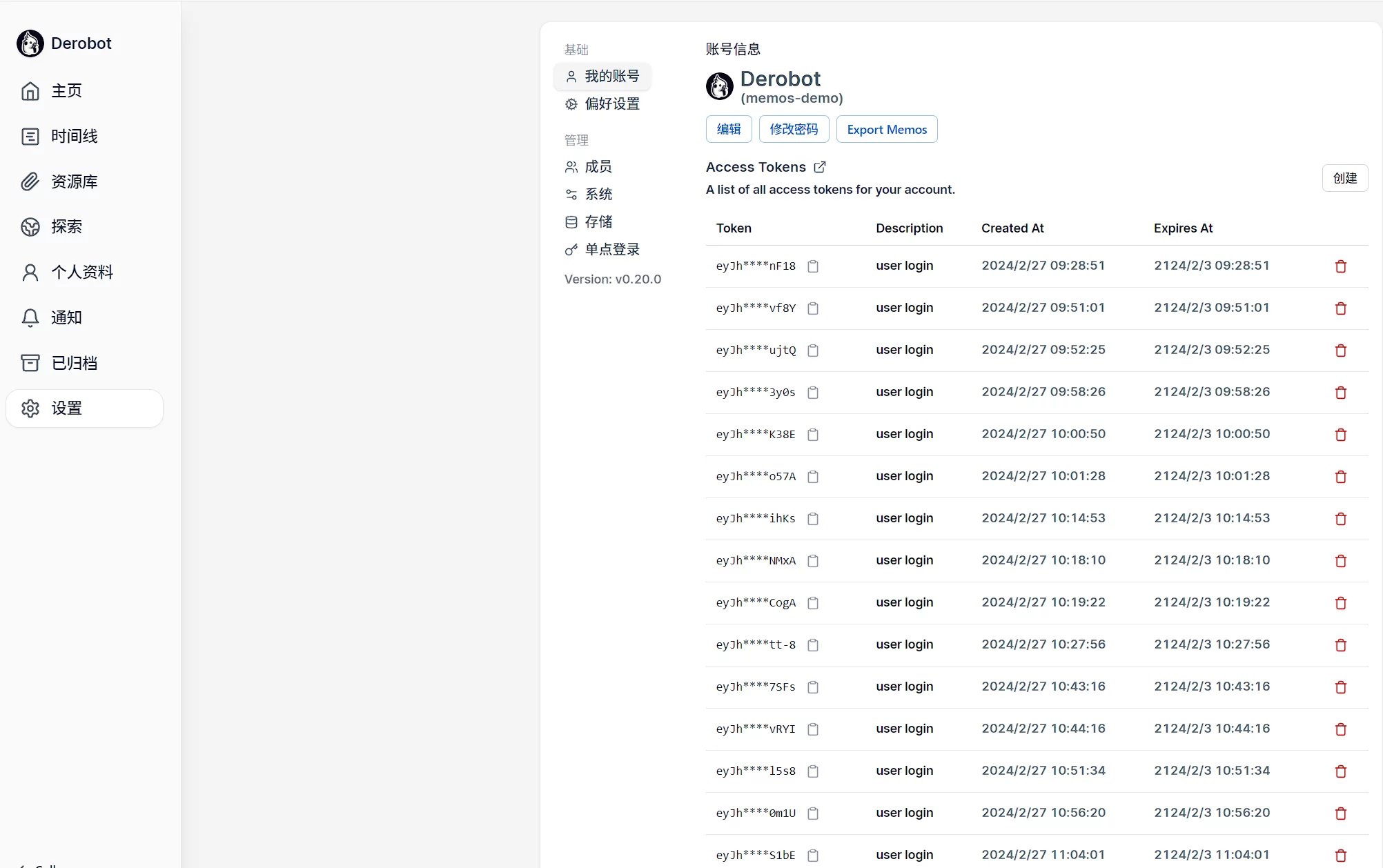
Task: Click the Export Memos button
Action: click(x=886, y=129)
